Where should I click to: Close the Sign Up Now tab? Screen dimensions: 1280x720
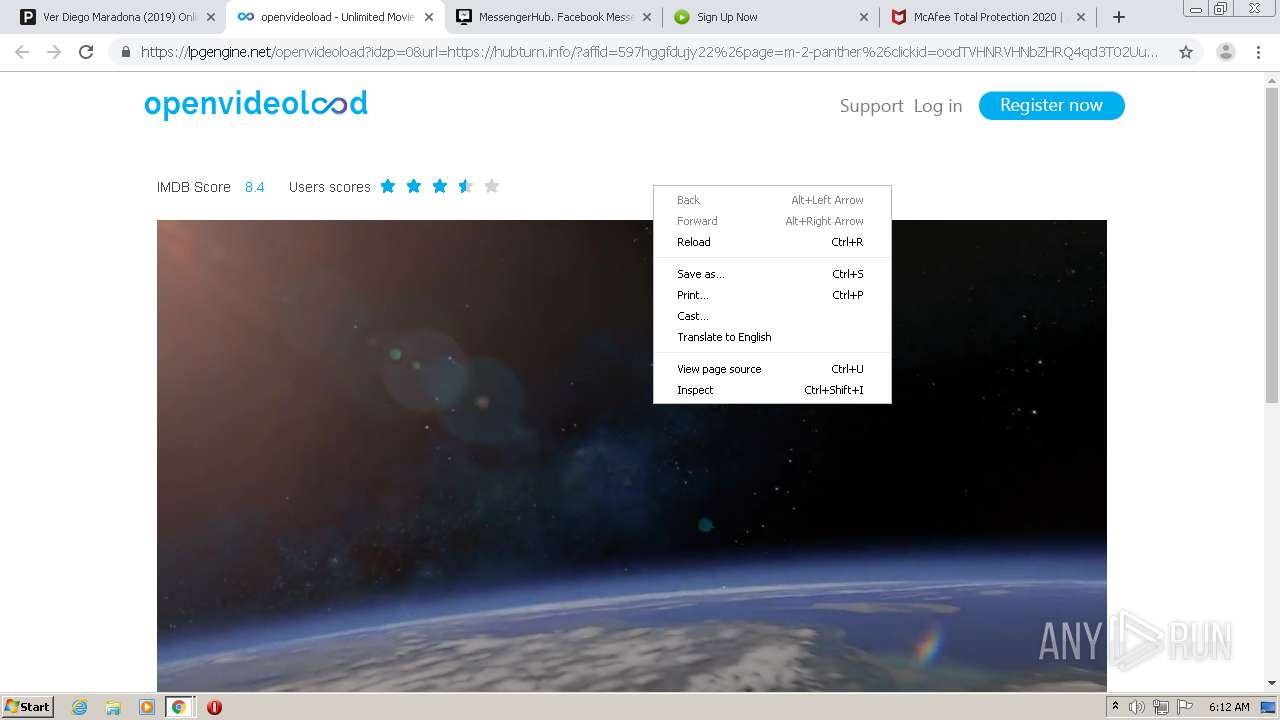864,17
